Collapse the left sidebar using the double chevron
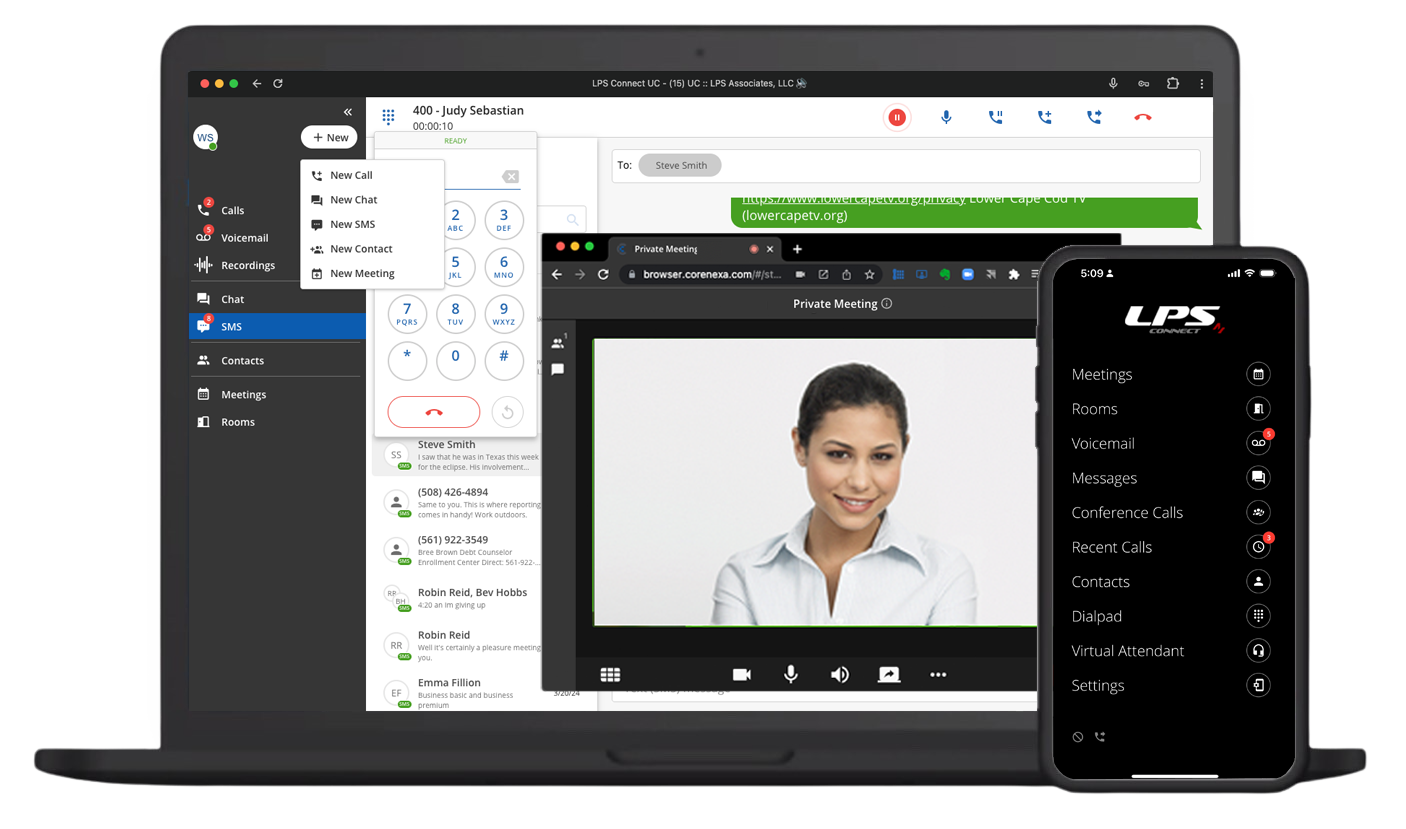 (x=348, y=112)
